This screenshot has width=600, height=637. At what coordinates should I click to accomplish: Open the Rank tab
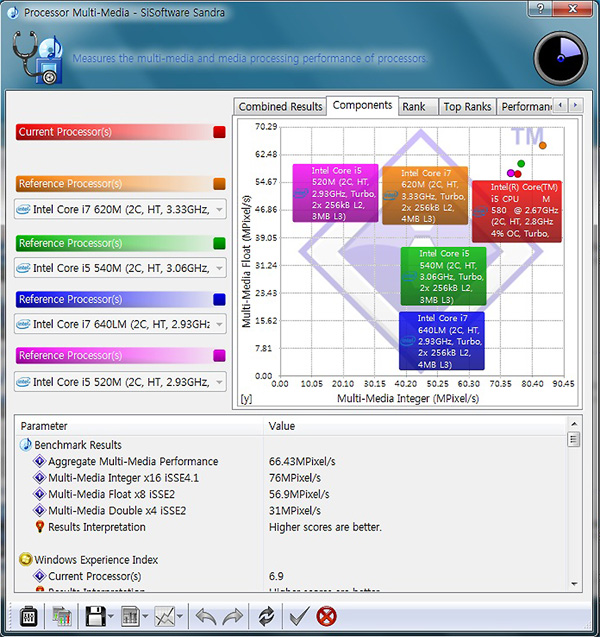418,106
